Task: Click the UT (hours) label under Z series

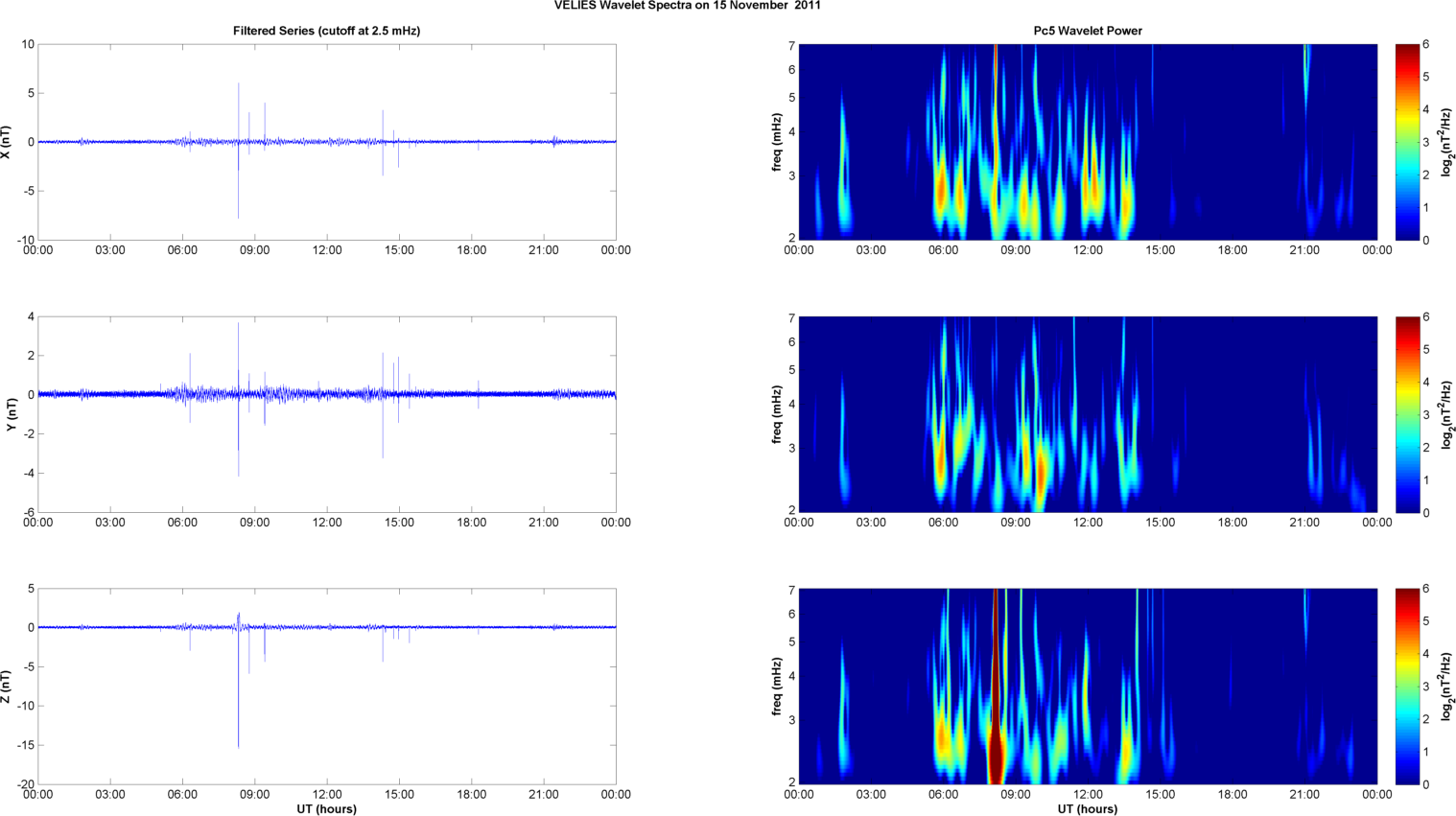Action: click(326, 809)
